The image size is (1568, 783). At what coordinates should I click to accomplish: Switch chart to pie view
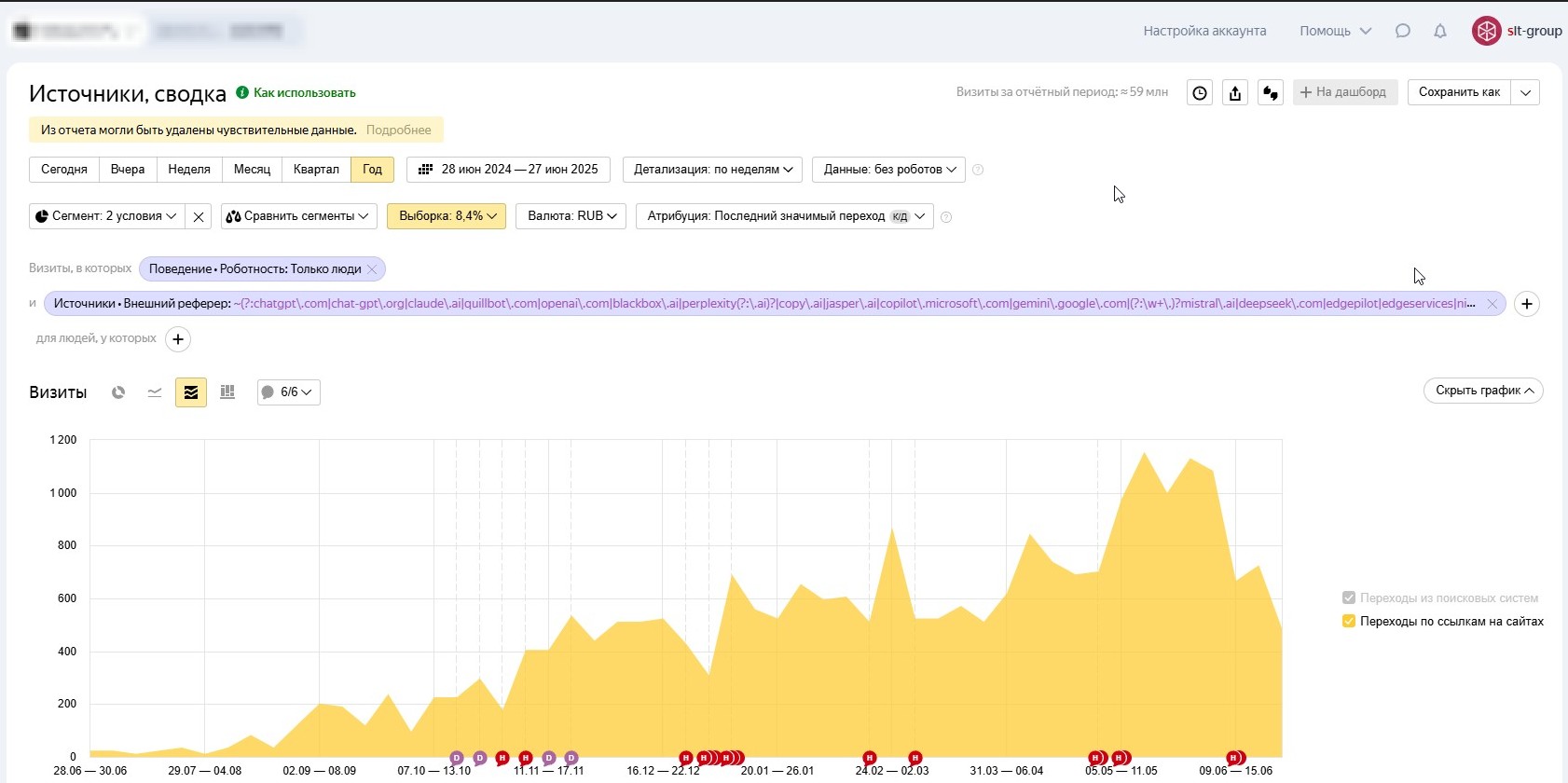(118, 392)
